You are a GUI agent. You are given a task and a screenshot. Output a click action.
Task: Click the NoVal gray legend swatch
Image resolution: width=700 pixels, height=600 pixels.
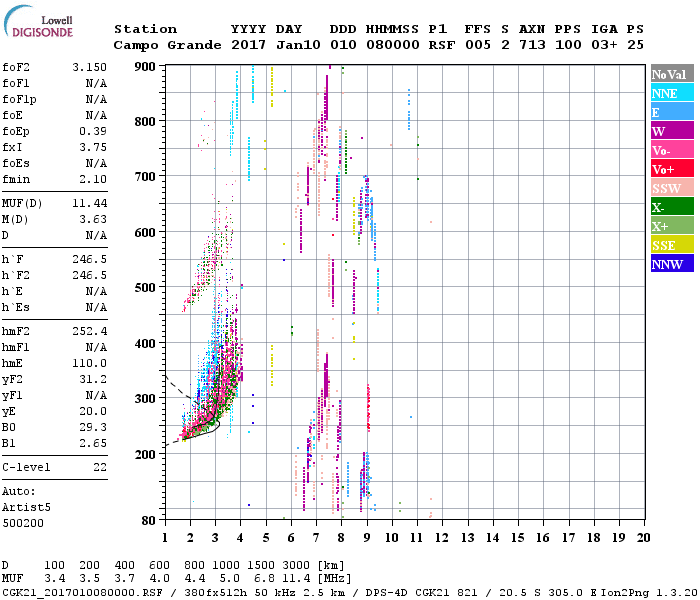pyautogui.click(x=672, y=74)
